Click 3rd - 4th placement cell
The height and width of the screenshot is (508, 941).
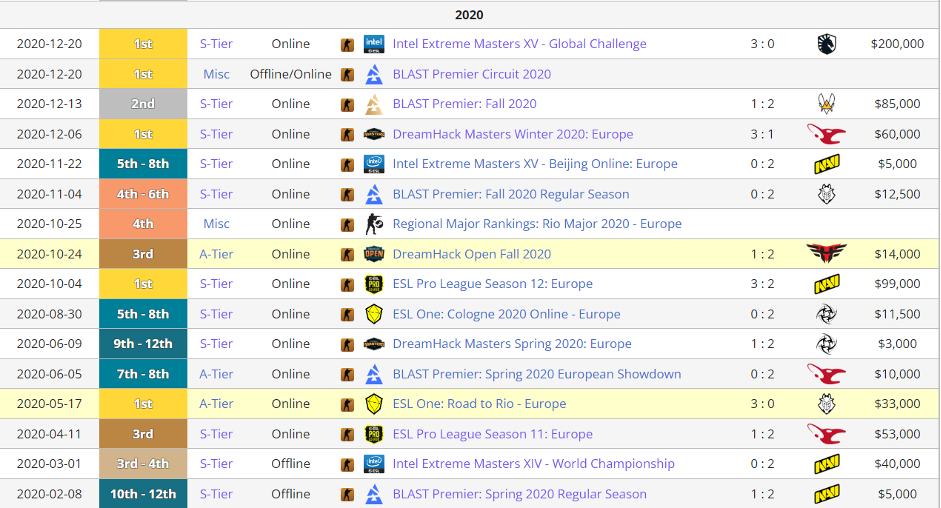click(143, 464)
